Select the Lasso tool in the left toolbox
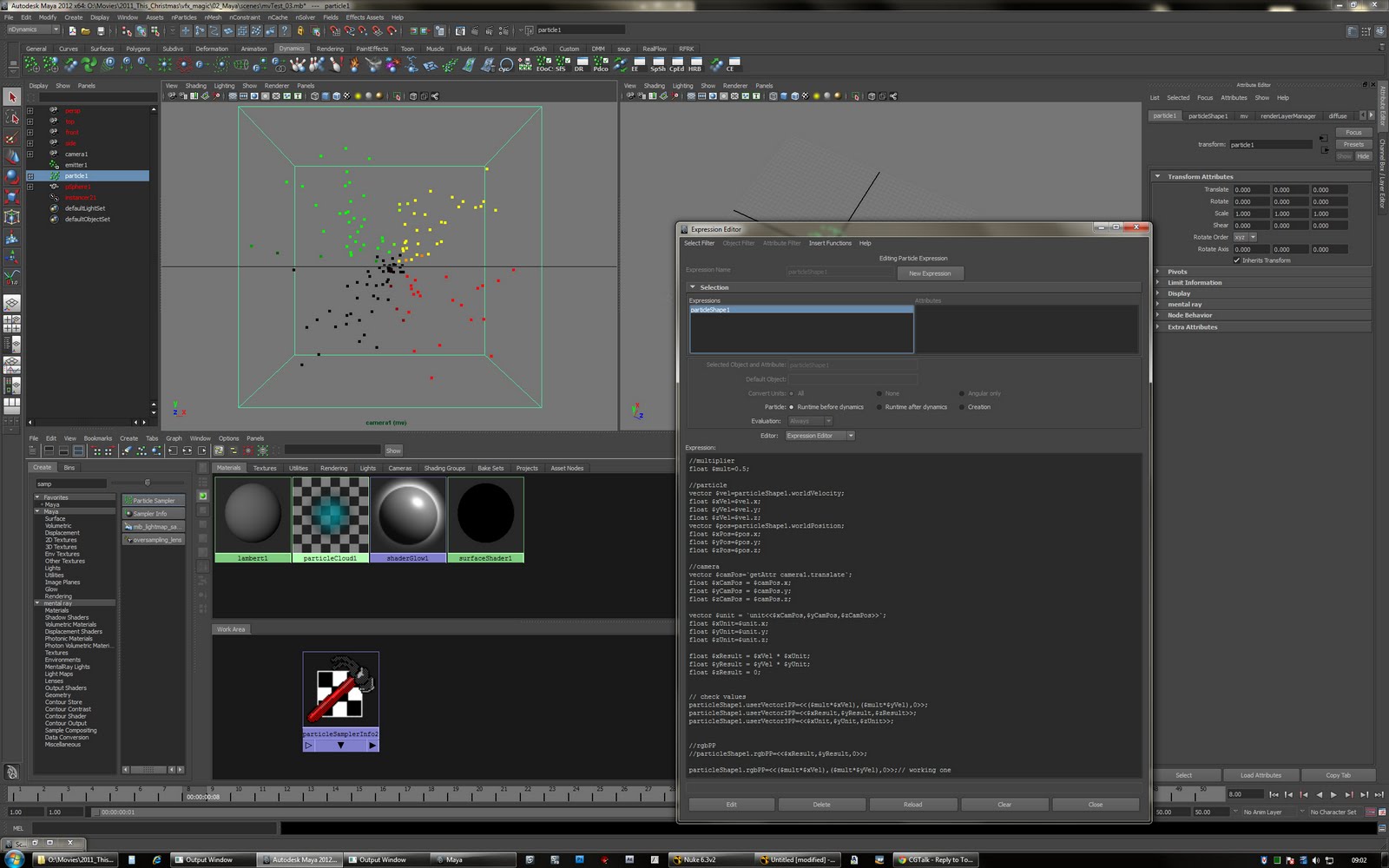This screenshot has width=1389, height=868. (x=12, y=118)
